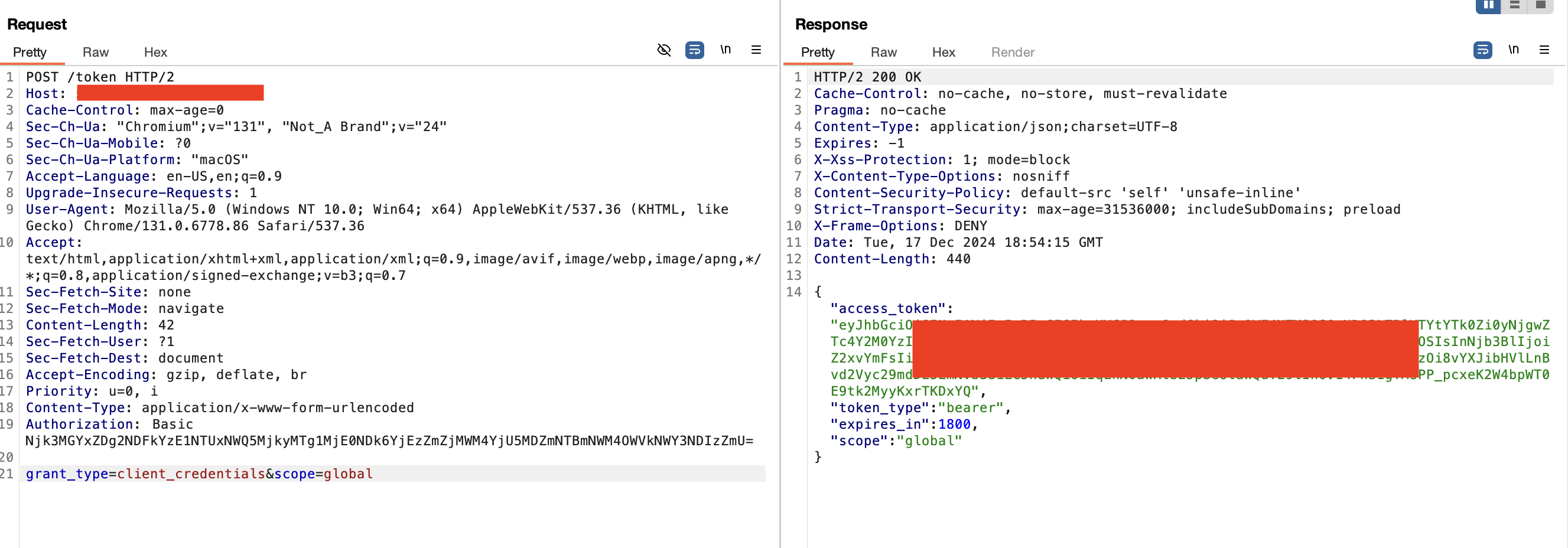Click the User-Agent header name

tap(67, 209)
